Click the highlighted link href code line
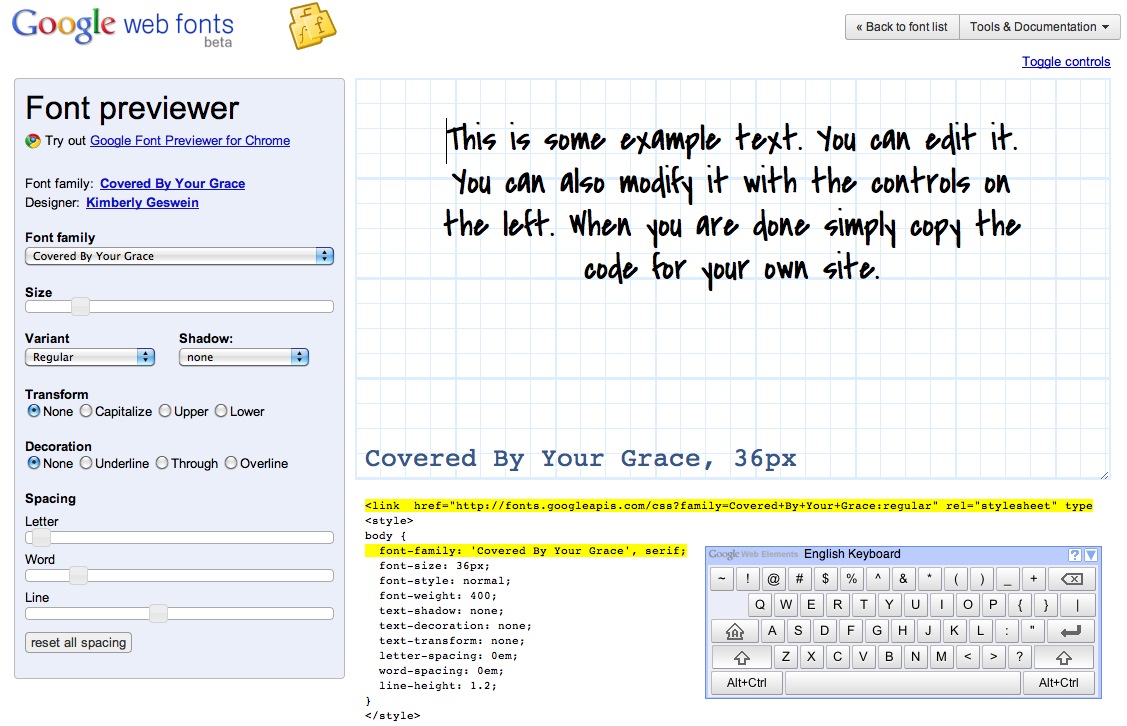Image resolution: width=1127 pixels, height=726 pixels. pos(729,506)
